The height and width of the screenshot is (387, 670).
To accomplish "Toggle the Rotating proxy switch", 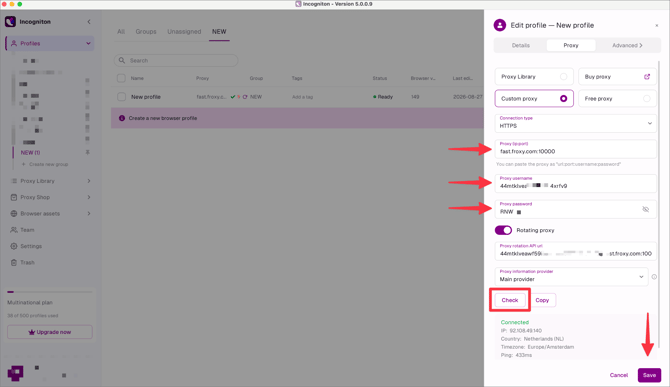I will pos(503,230).
